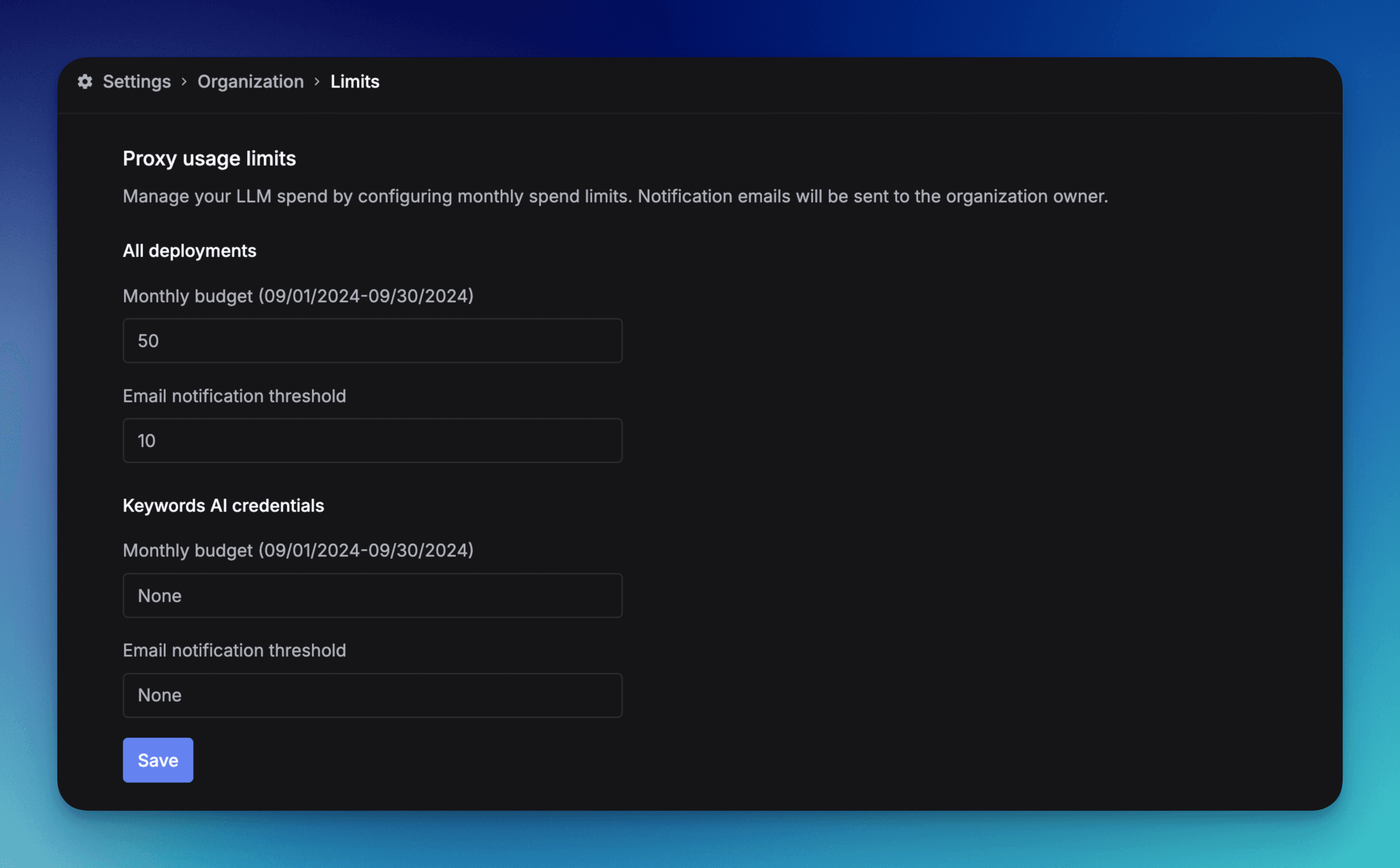1400x868 pixels.
Task: Focus All deployments monthly budget field showing 50
Action: [x=373, y=341]
